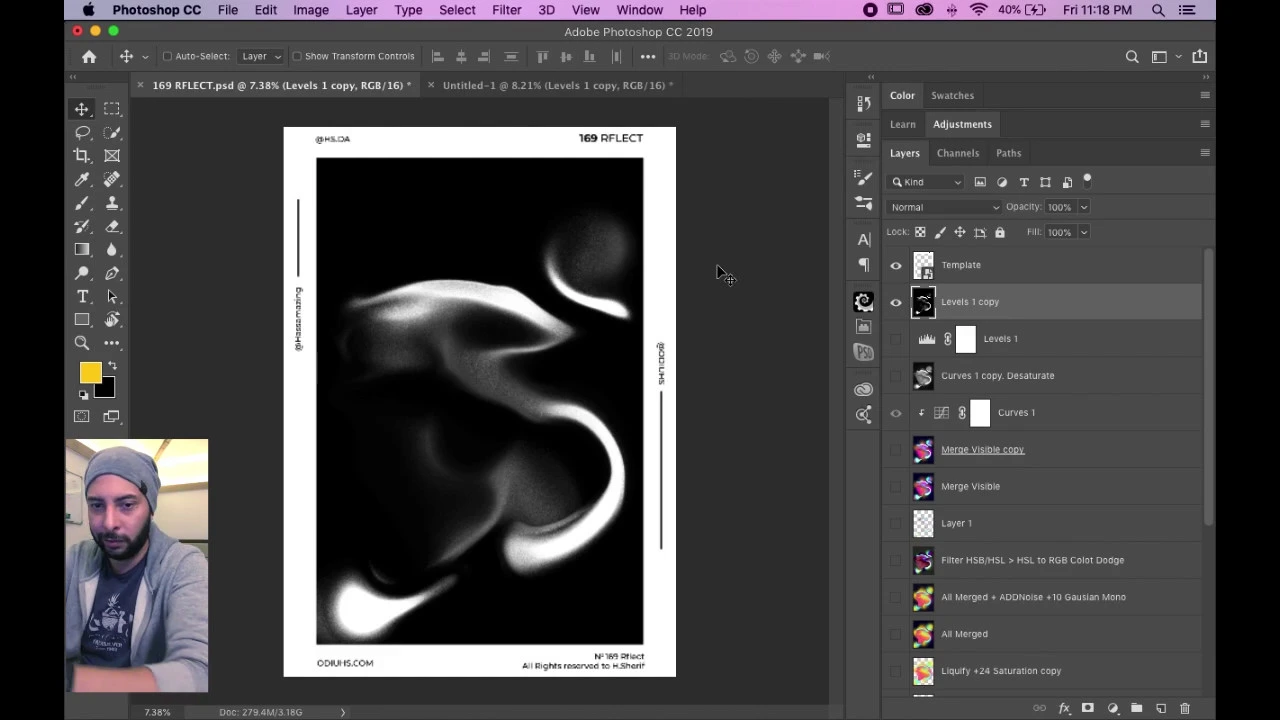The width and height of the screenshot is (1280, 720).
Task: Click lock all layer icon
Action: pyautogui.click(x=999, y=232)
